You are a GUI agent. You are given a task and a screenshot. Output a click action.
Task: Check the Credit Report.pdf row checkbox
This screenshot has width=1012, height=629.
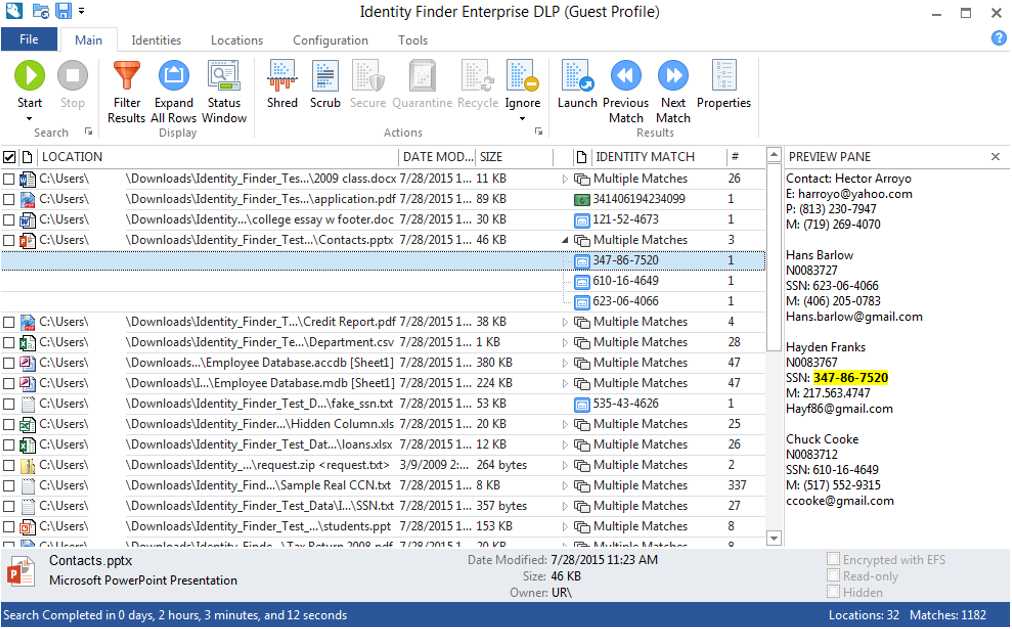coord(8,322)
